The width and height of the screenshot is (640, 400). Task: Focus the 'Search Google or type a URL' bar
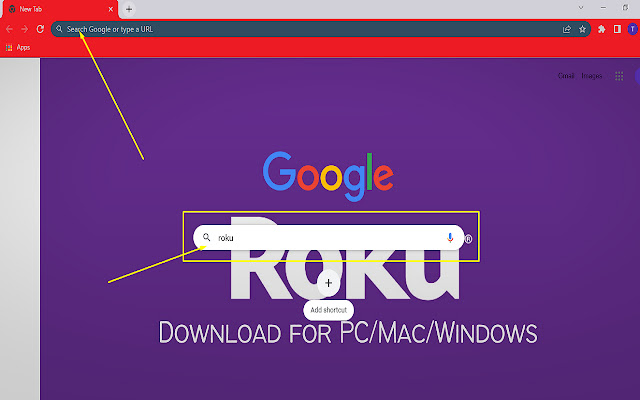coord(320,29)
